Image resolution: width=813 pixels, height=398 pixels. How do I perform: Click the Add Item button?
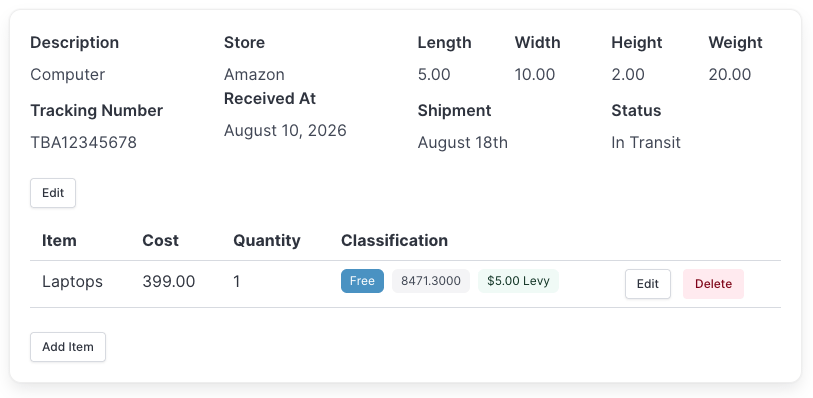coord(68,347)
